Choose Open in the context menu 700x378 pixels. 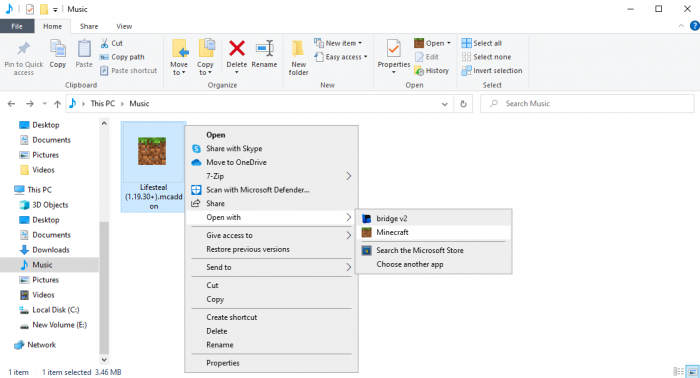click(x=271, y=135)
